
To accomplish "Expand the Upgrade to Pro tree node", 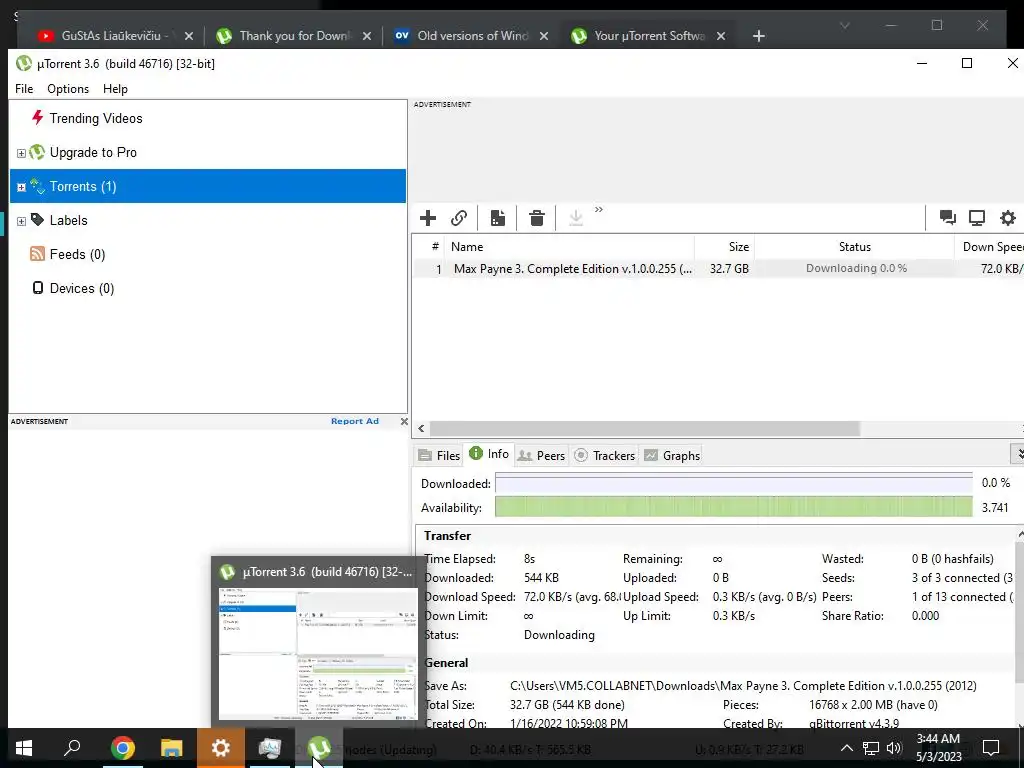I will coord(21,153).
